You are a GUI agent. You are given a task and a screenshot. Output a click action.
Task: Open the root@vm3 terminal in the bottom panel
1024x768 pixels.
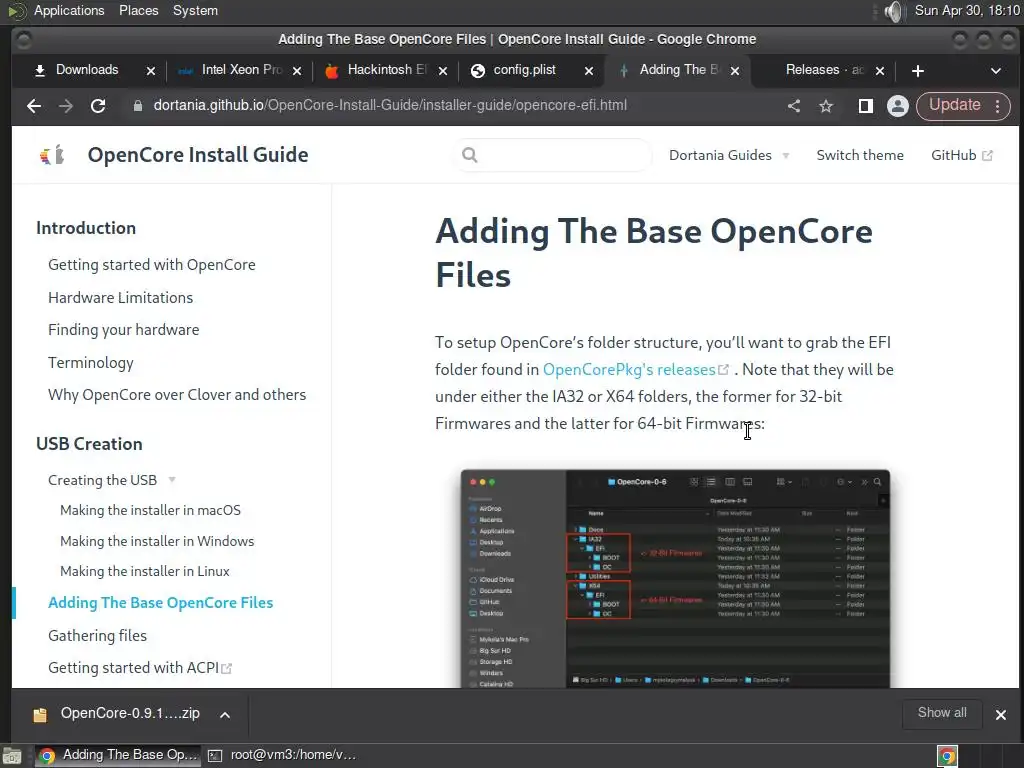click(282, 755)
